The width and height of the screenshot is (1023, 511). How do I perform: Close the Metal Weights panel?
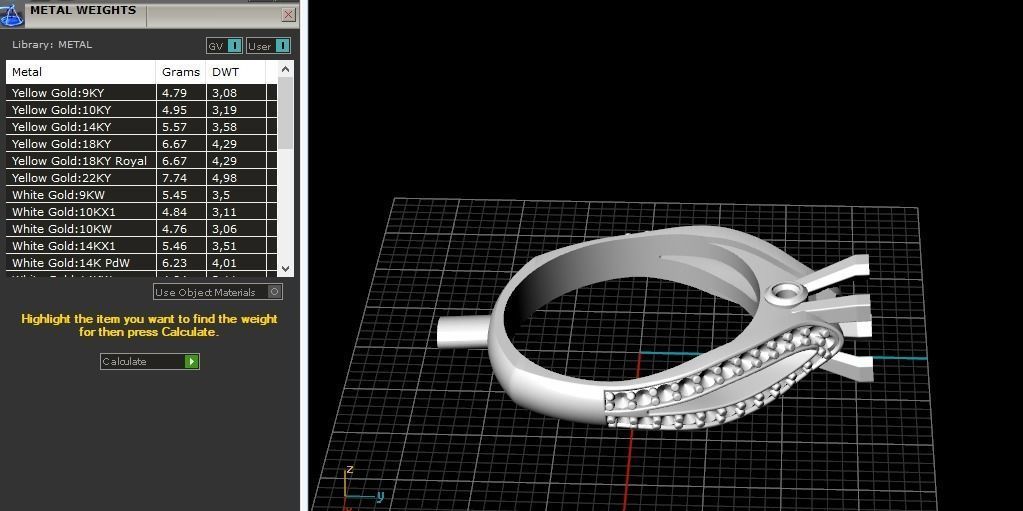288,14
